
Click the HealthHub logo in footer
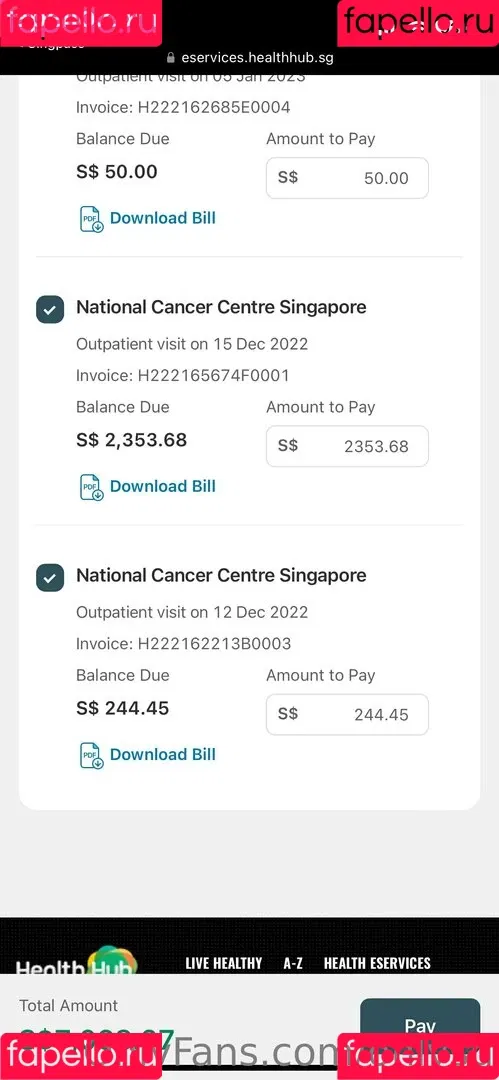pyautogui.click(x=77, y=962)
